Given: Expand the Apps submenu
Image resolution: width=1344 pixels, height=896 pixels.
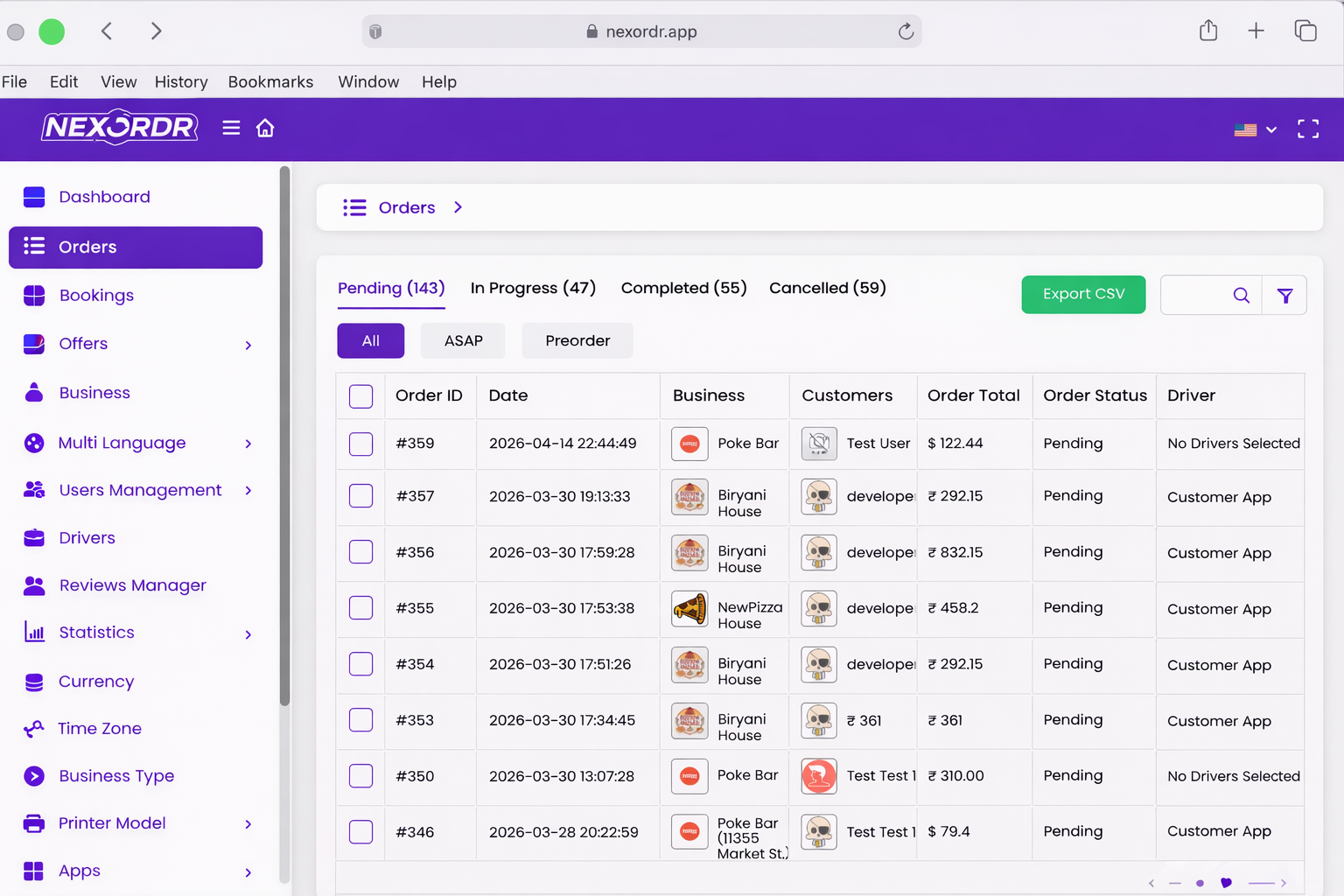Looking at the screenshot, I should tap(248, 872).
